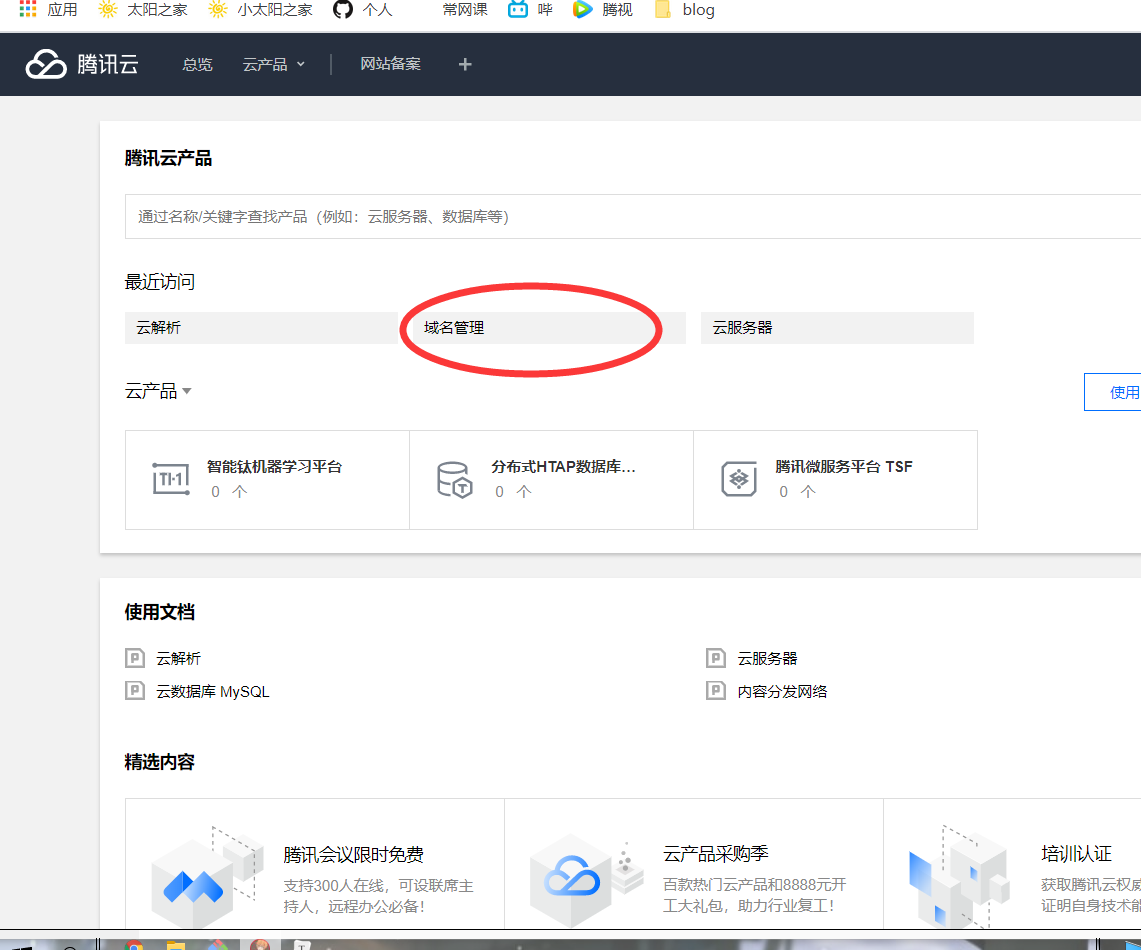Click the TI-1 machine learning icon
This screenshot has height=950, width=1141.
[x=171, y=479]
